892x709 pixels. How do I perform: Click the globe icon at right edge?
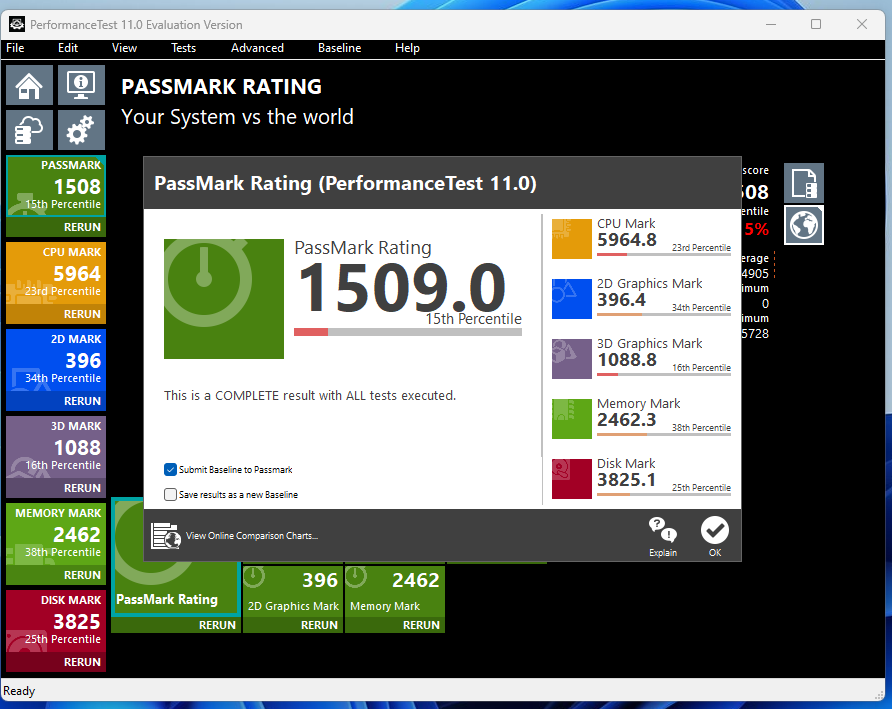(803, 224)
